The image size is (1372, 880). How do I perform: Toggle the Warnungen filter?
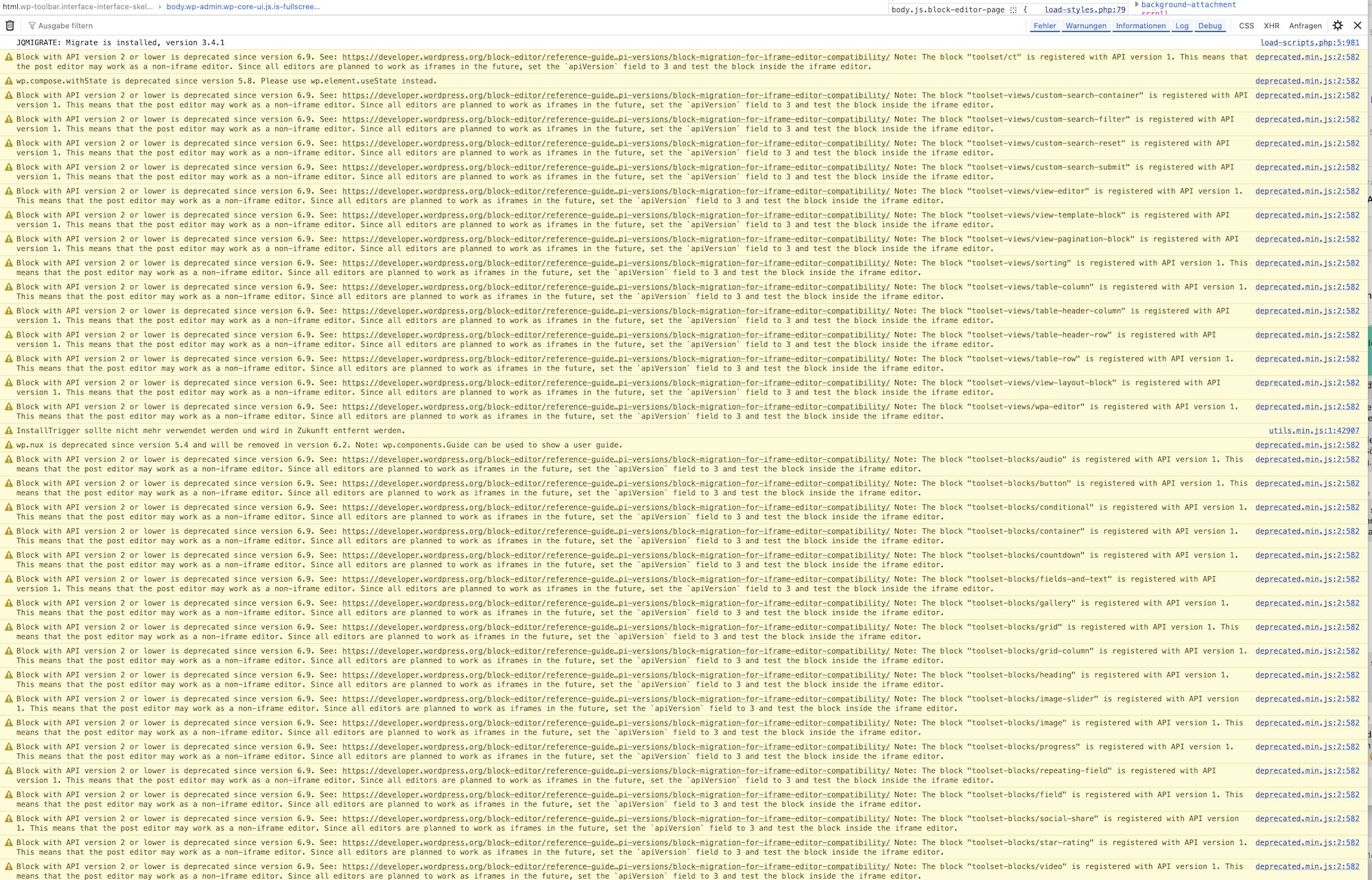[1085, 26]
